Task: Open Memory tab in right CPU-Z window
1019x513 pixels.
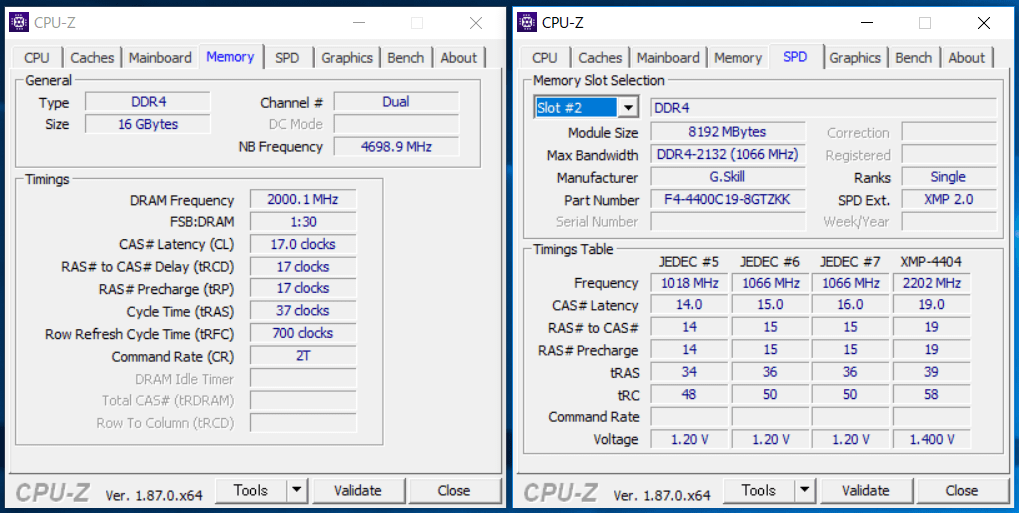Action: point(738,57)
